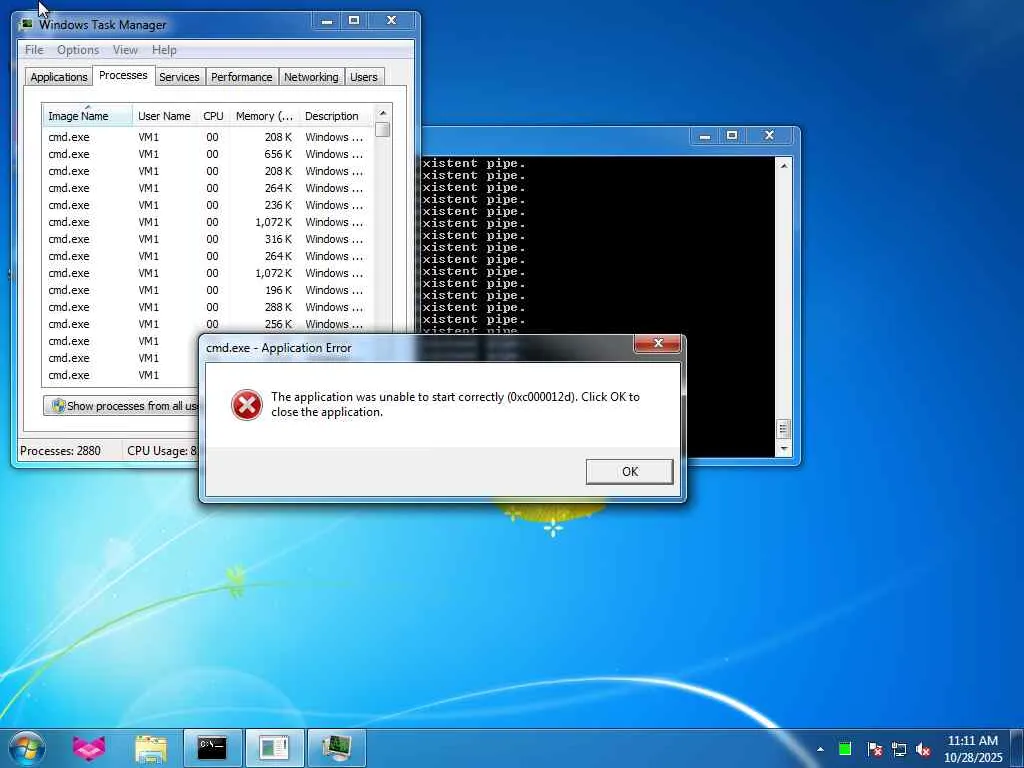1024x768 pixels.
Task: Sort by the Description column header
Action: pos(336,116)
